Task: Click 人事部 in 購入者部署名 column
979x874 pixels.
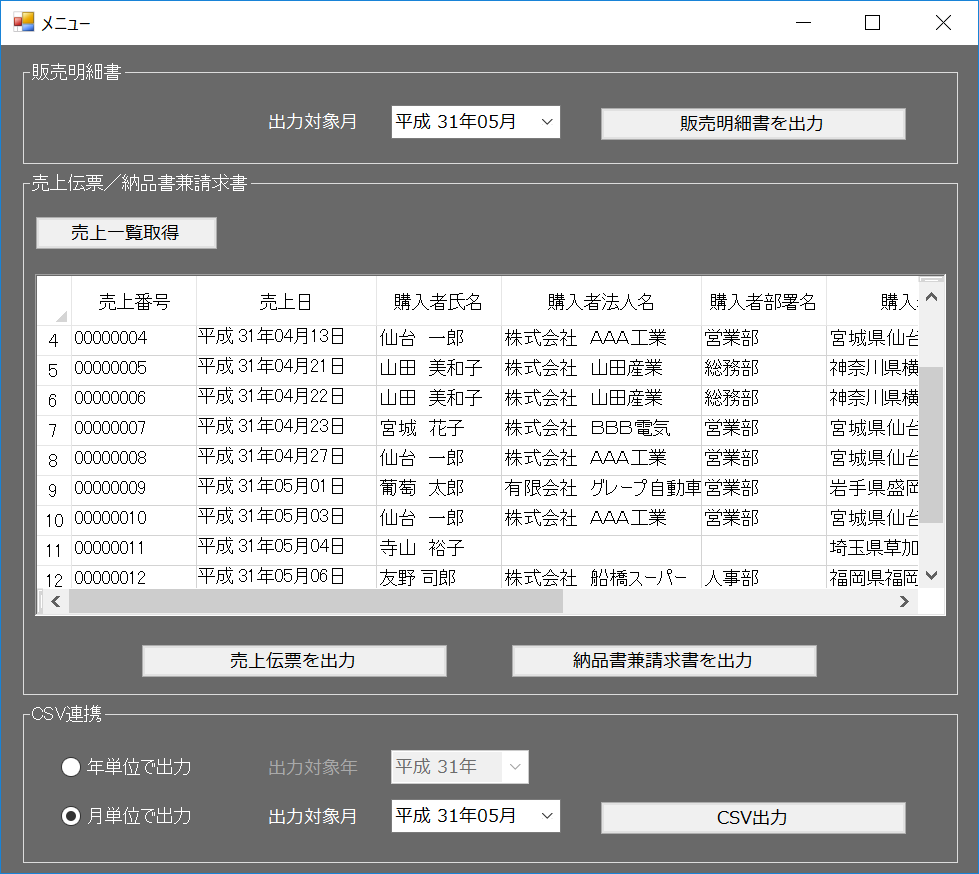Action: [x=763, y=577]
